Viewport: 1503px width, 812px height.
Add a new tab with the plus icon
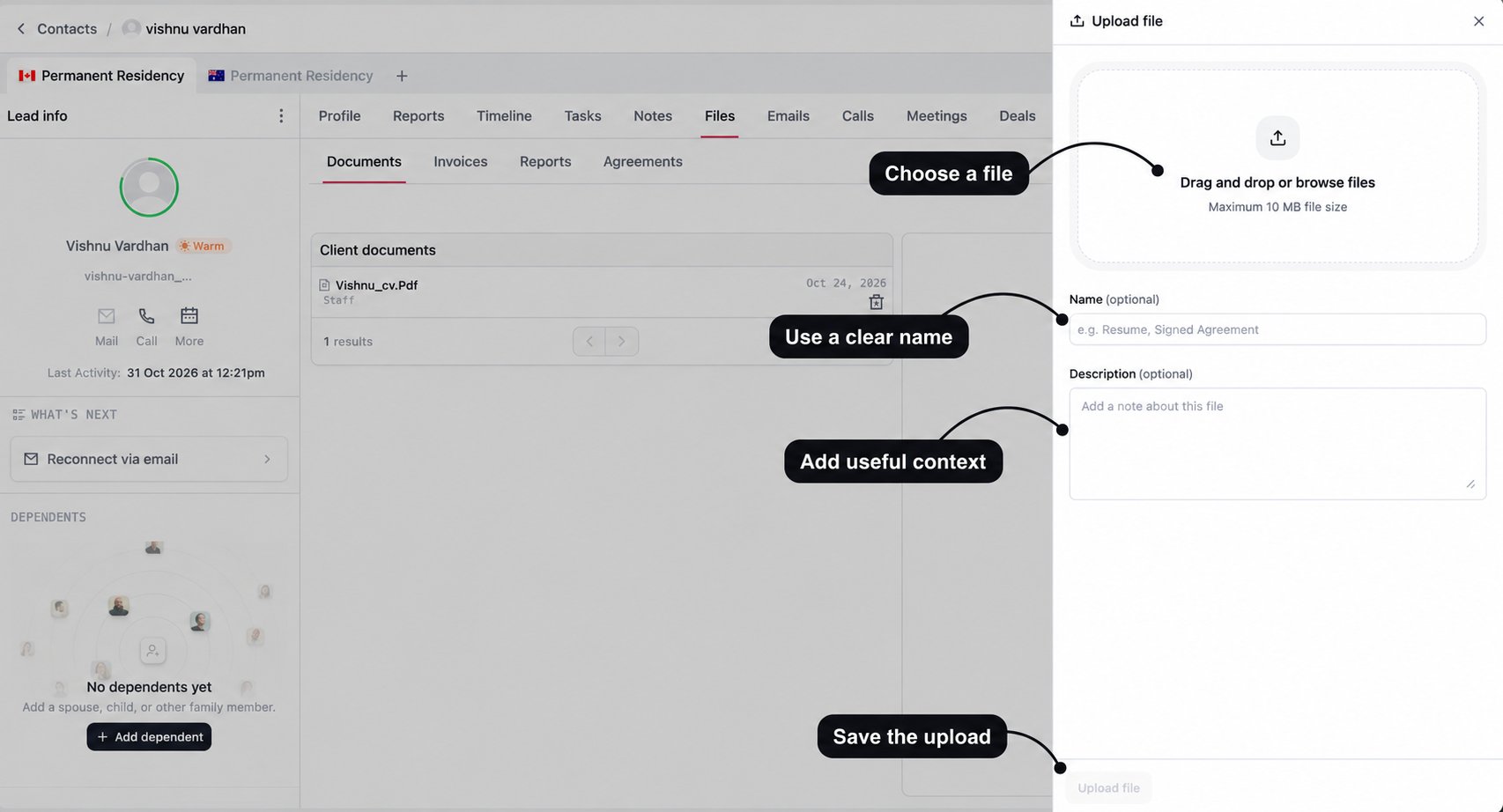point(402,76)
